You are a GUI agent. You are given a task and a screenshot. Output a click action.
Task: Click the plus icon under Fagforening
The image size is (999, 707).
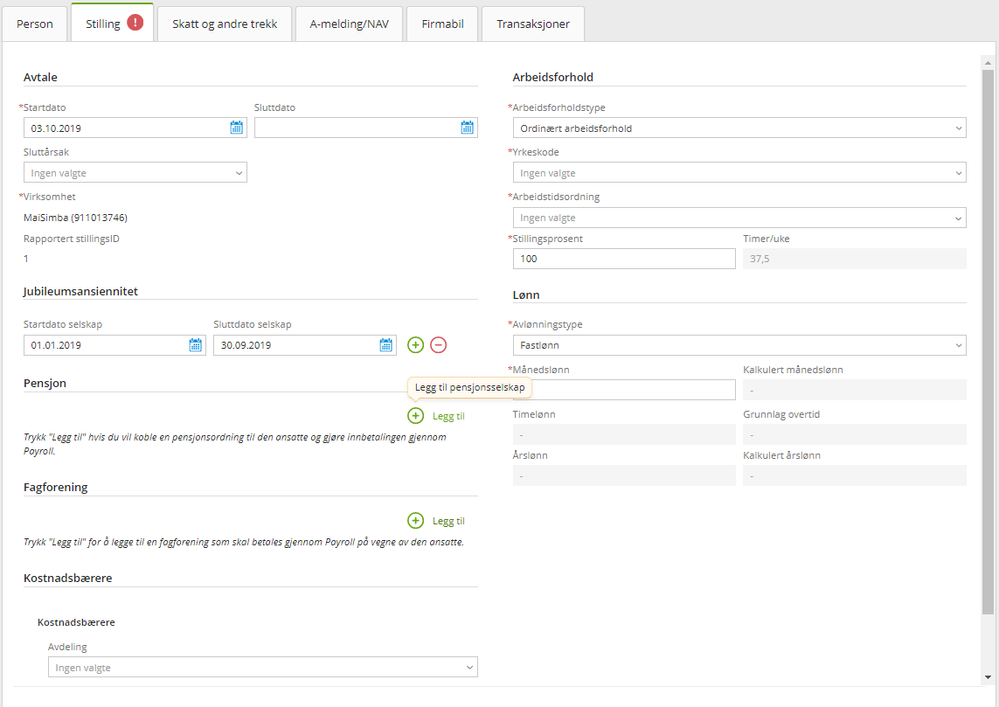(416, 521)
